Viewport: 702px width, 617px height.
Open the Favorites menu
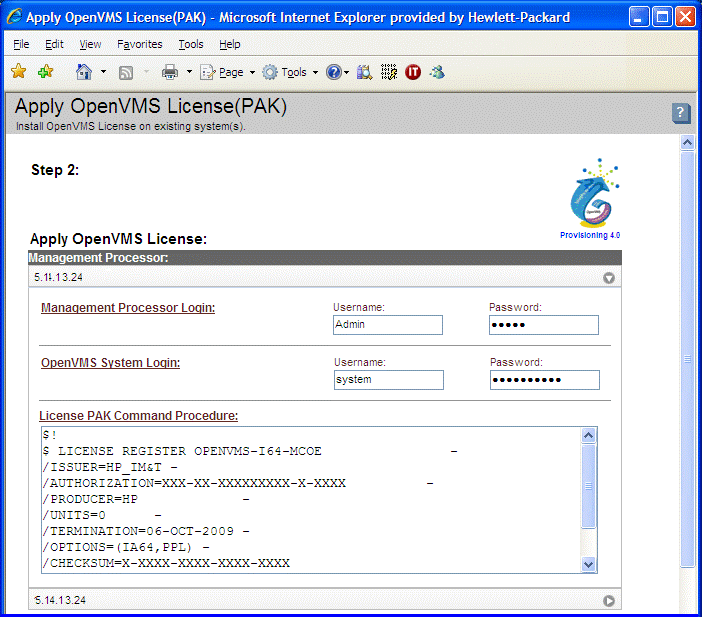pos(140,44)
